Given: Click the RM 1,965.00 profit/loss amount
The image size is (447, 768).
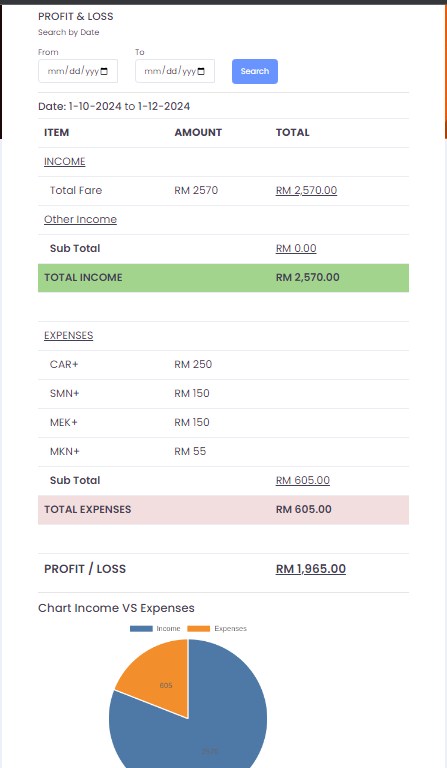Looking at the screenshot, I should point(311,569).
